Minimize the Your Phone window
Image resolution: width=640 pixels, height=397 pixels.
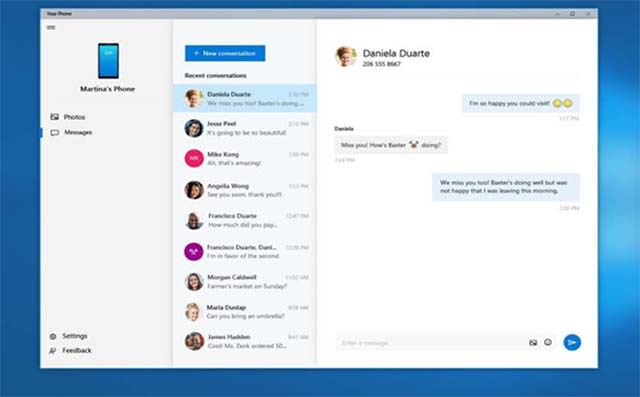pyautogui.click(x=557, y=14)
